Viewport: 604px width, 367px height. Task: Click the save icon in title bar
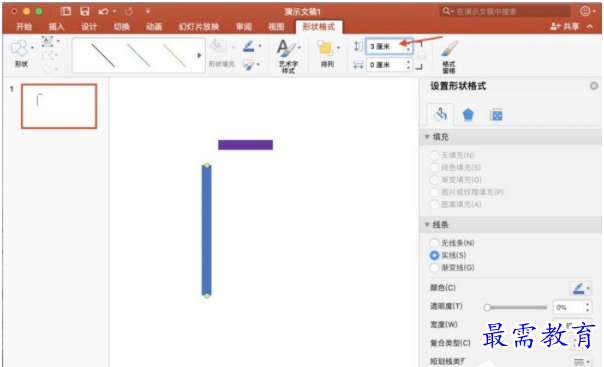[x=85, y=11]
